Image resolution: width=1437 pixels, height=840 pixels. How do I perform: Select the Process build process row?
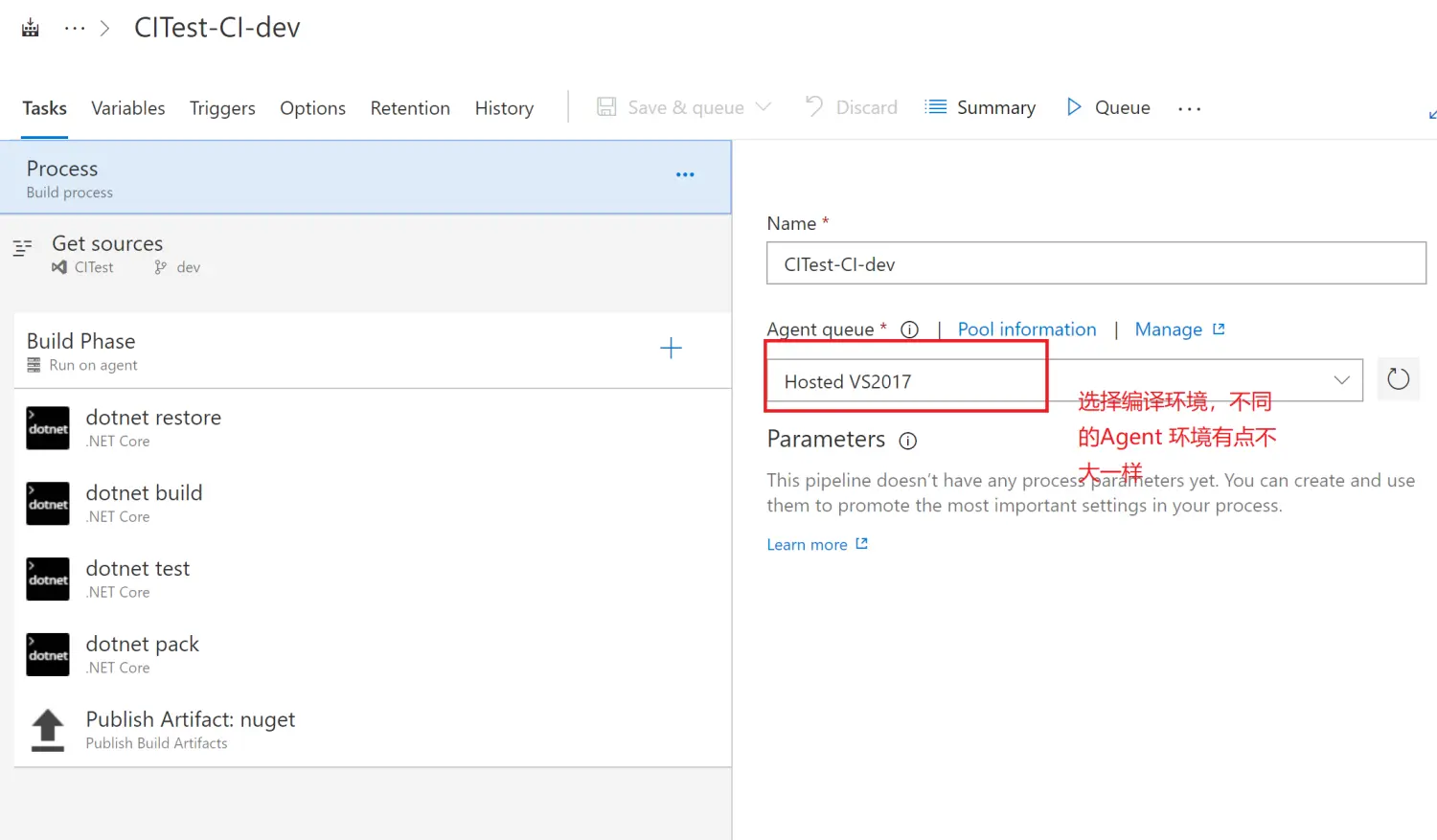pos(366,177)
